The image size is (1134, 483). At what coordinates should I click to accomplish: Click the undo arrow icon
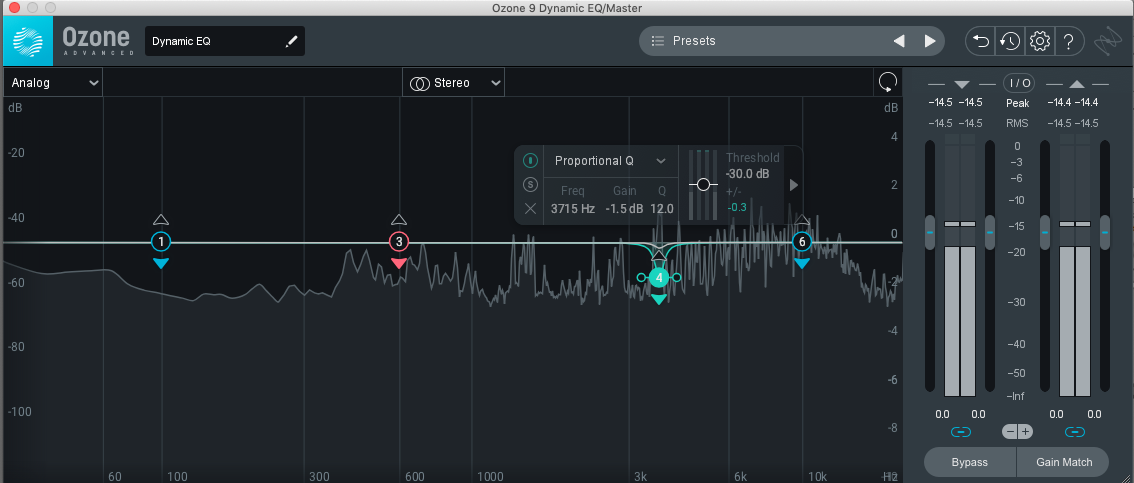point(981,41)
